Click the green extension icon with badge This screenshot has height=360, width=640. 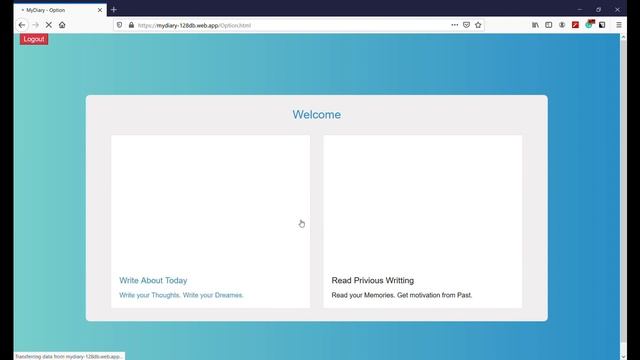tap(589, 24)
